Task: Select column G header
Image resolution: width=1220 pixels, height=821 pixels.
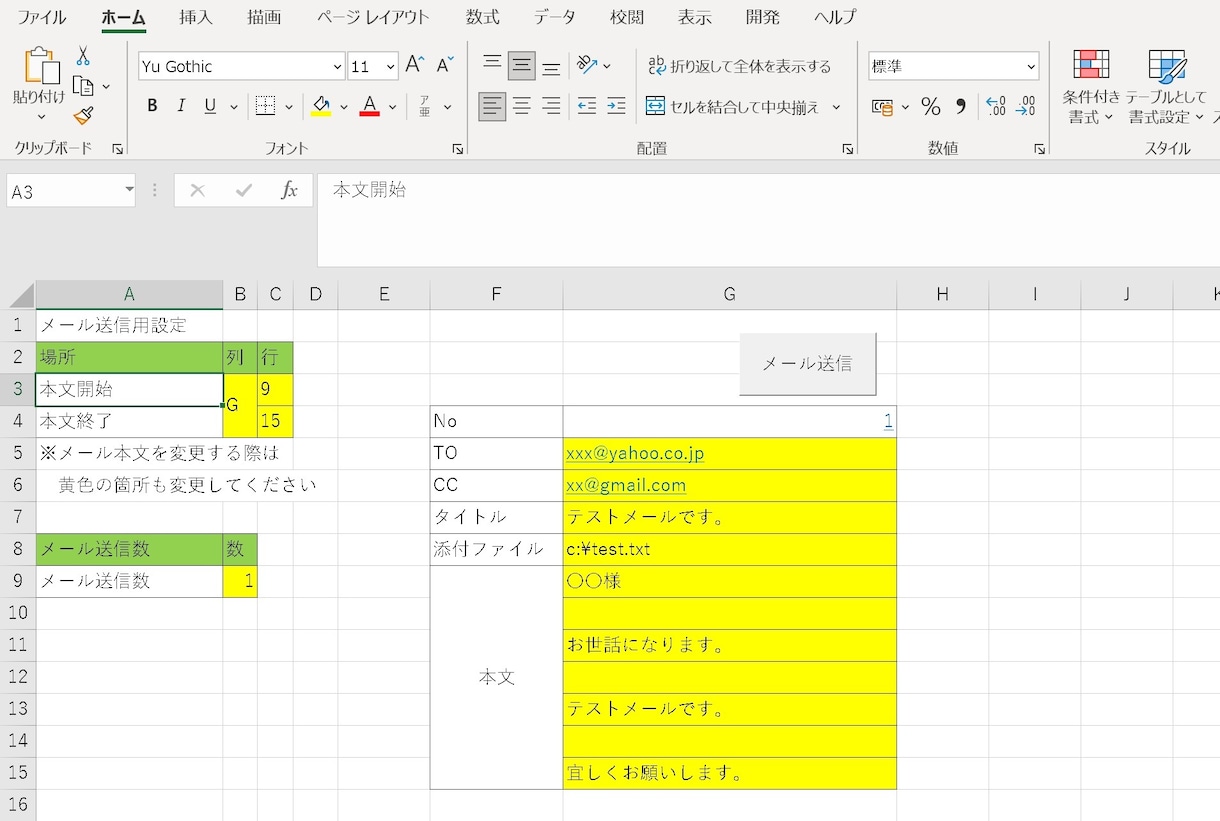Action: (x=730, y=294)
